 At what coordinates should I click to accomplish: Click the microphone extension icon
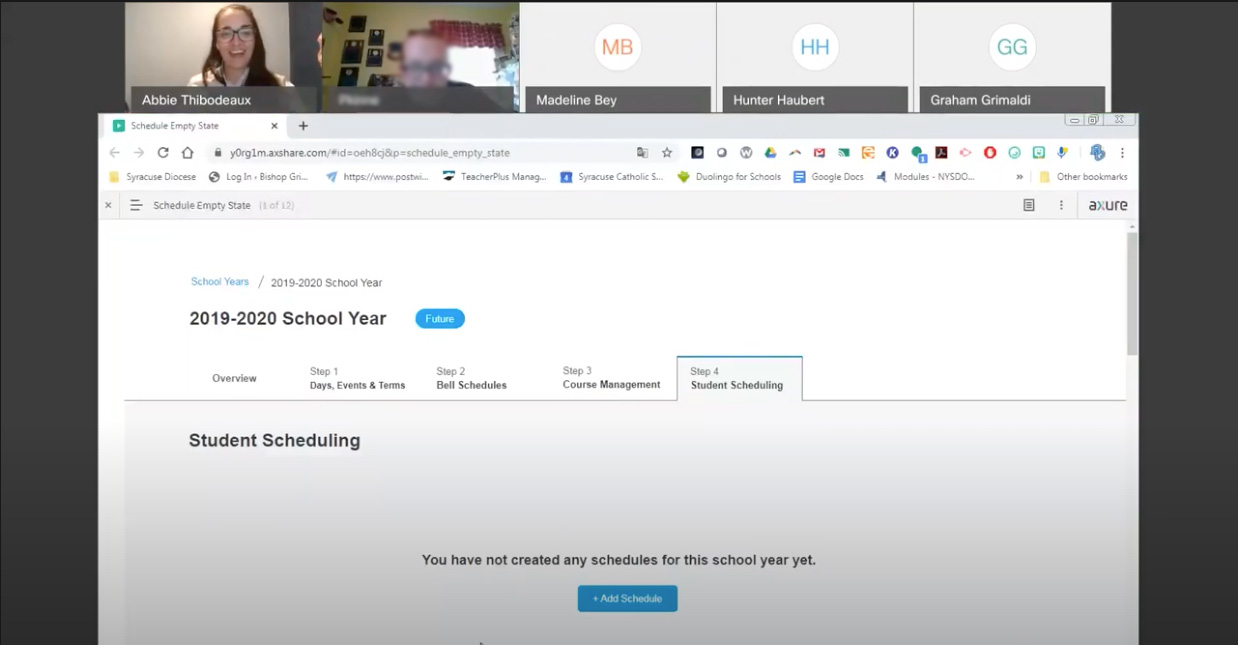point(1062,153)
